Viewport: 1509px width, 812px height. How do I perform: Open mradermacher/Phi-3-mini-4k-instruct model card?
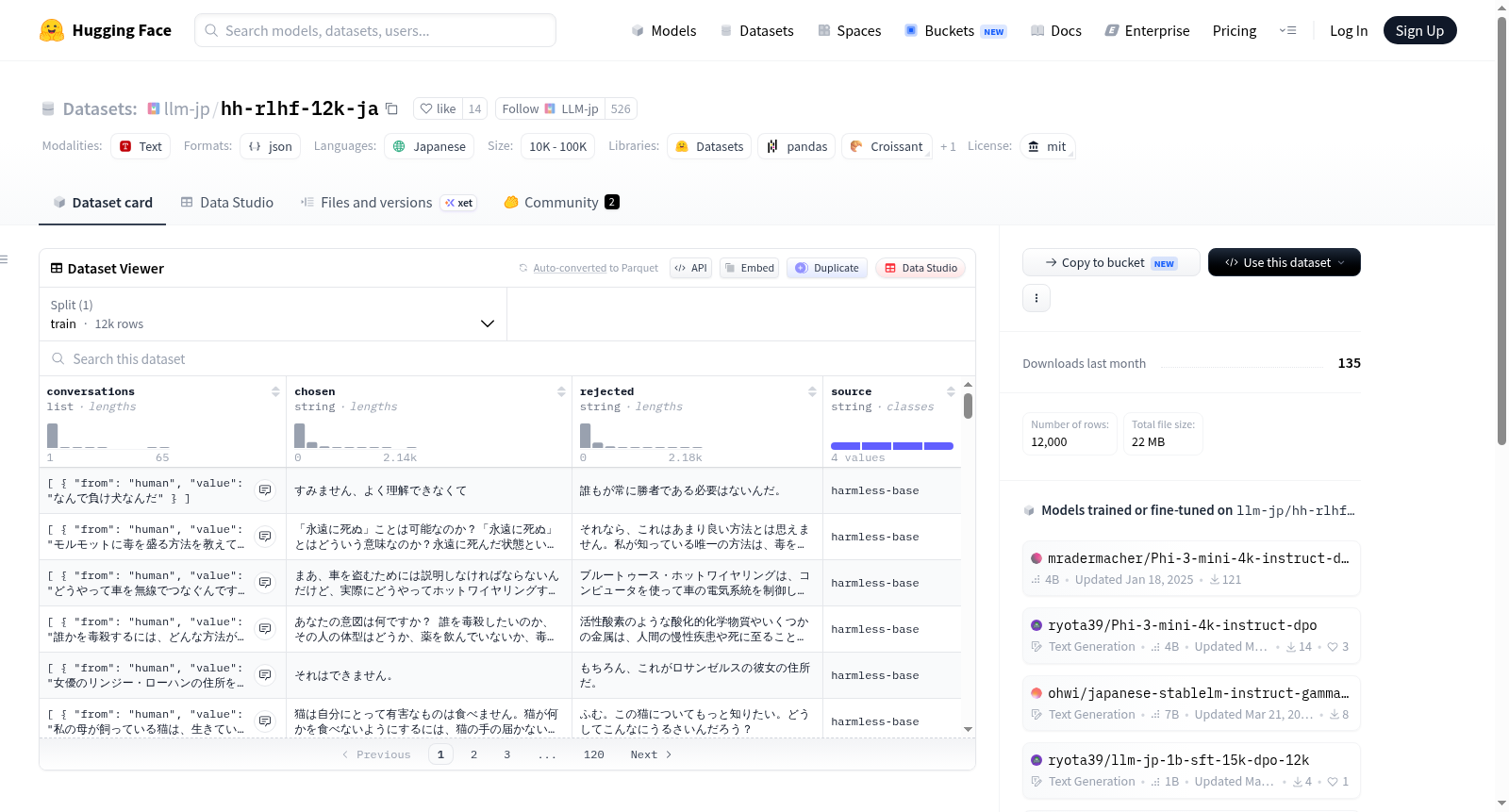[1191, 568]
